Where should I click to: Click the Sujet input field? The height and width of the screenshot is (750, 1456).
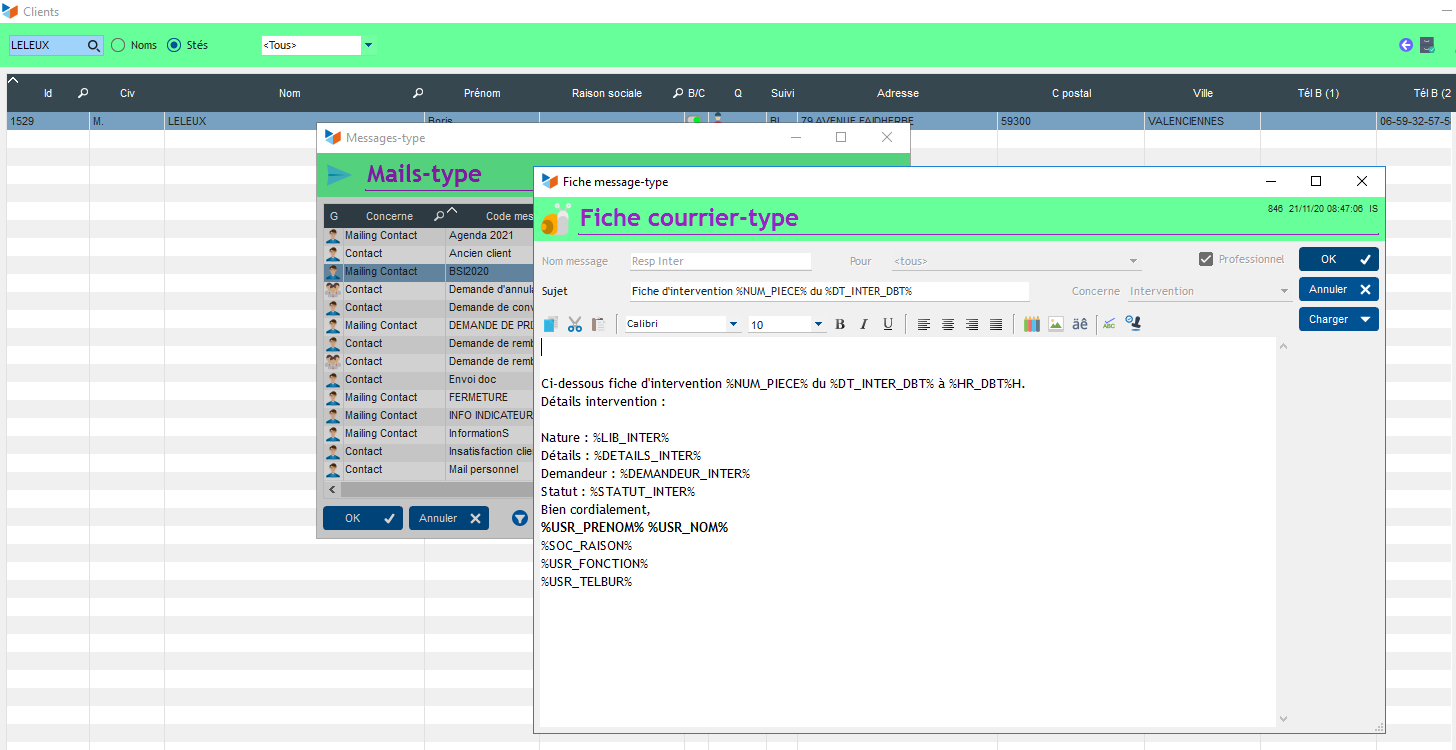coord(829,291)
